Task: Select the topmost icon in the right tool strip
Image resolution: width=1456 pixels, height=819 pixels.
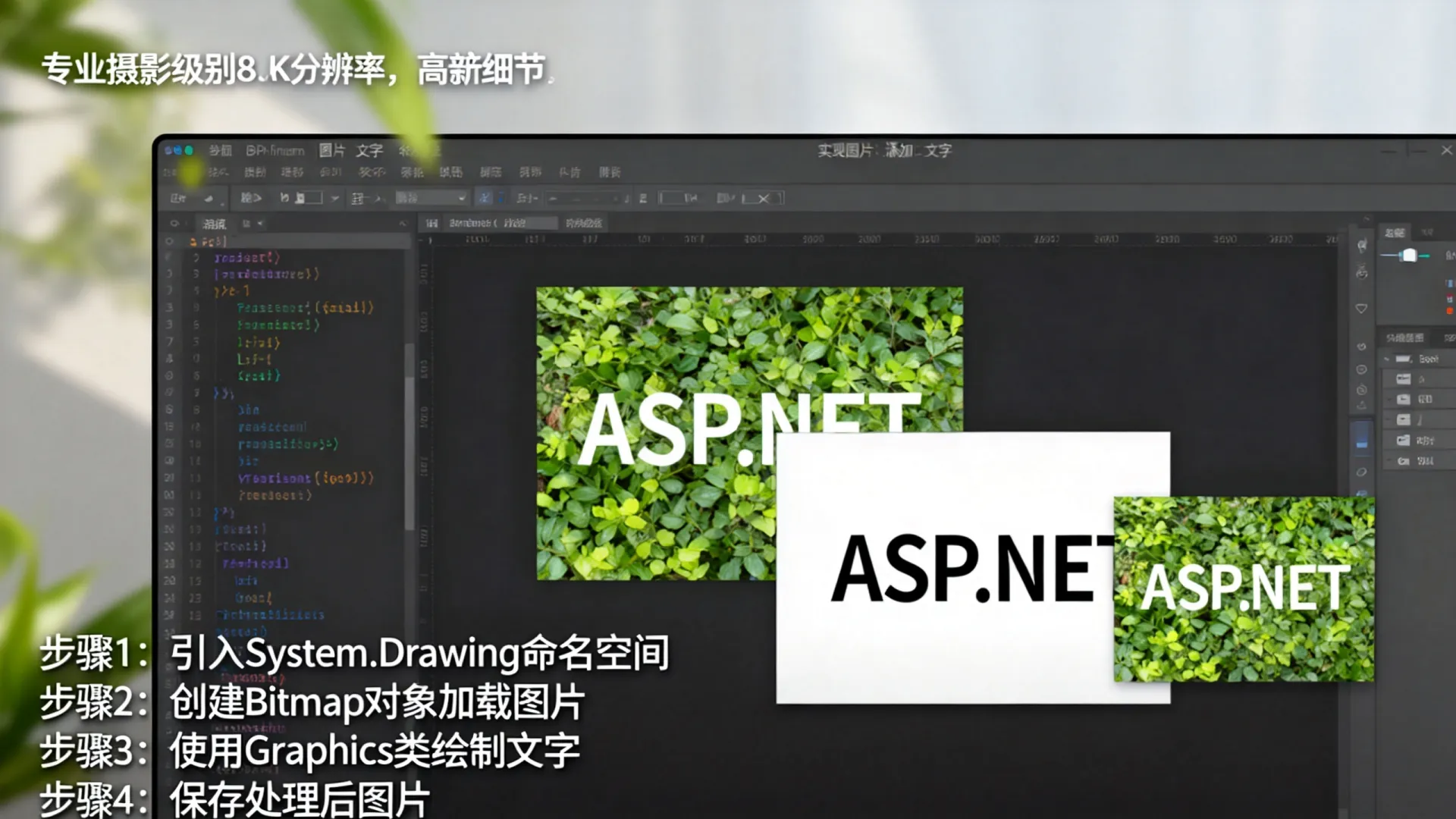Action: [1362, 246]
